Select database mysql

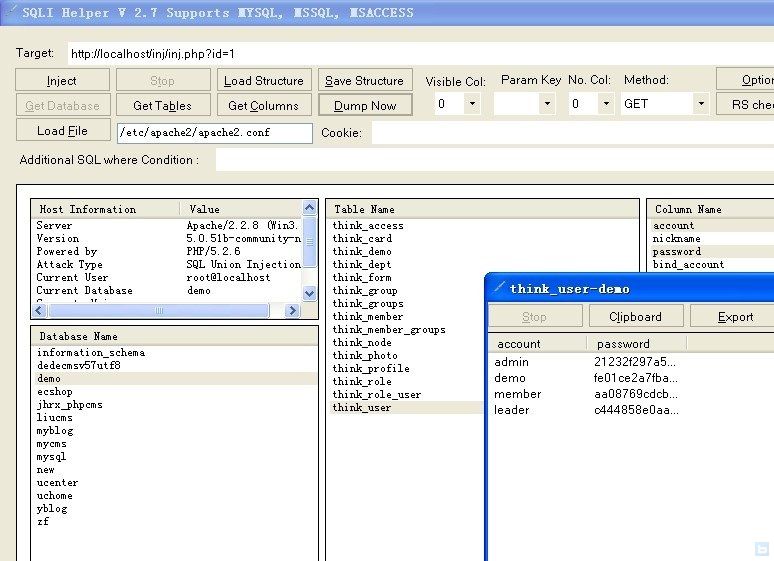51,456
